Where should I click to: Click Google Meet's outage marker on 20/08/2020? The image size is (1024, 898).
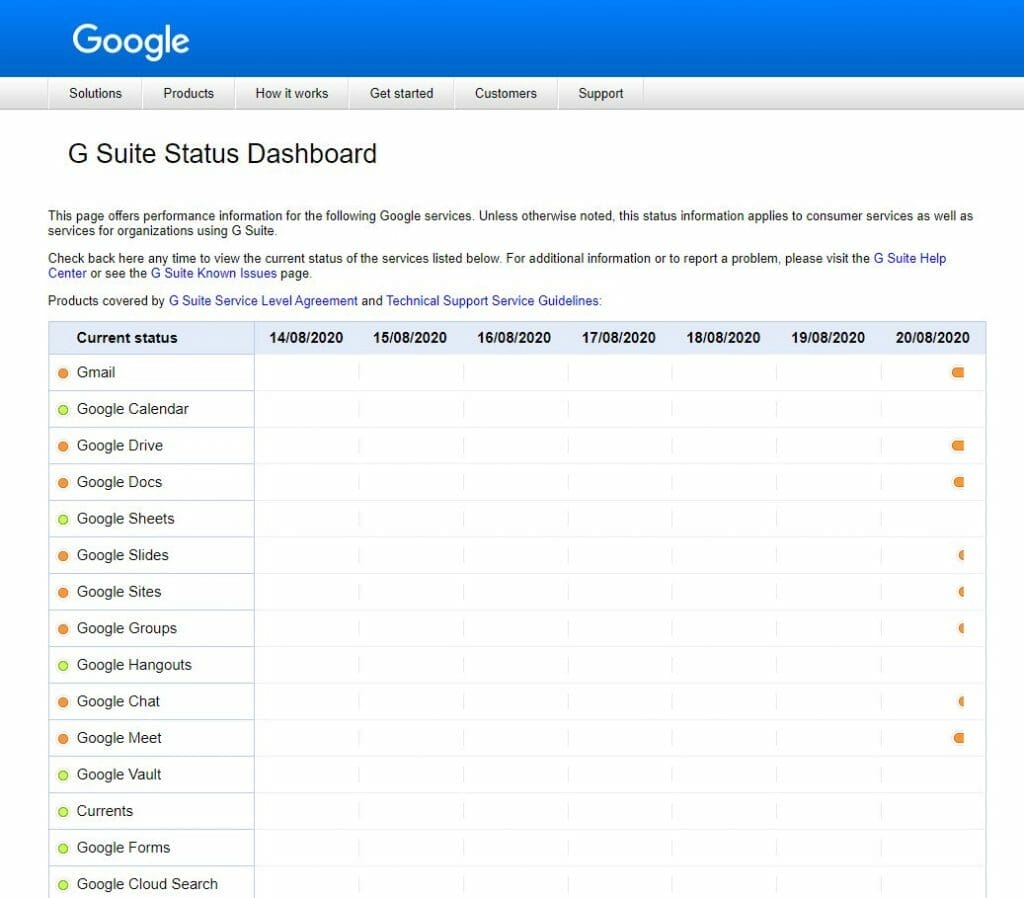coord(957,738)
